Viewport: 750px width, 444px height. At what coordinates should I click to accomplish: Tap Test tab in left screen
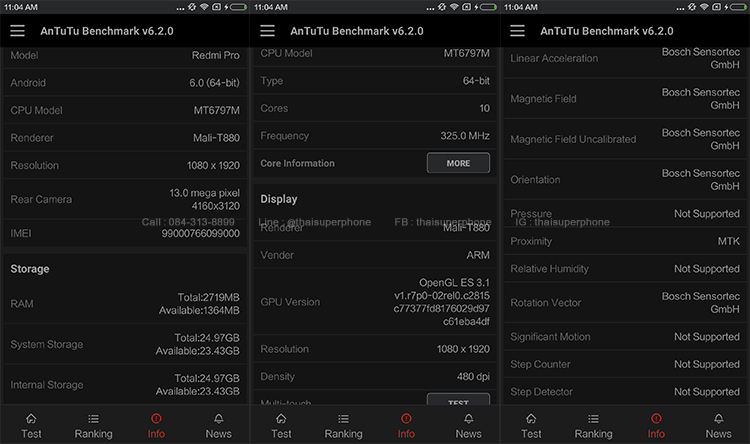31,426
